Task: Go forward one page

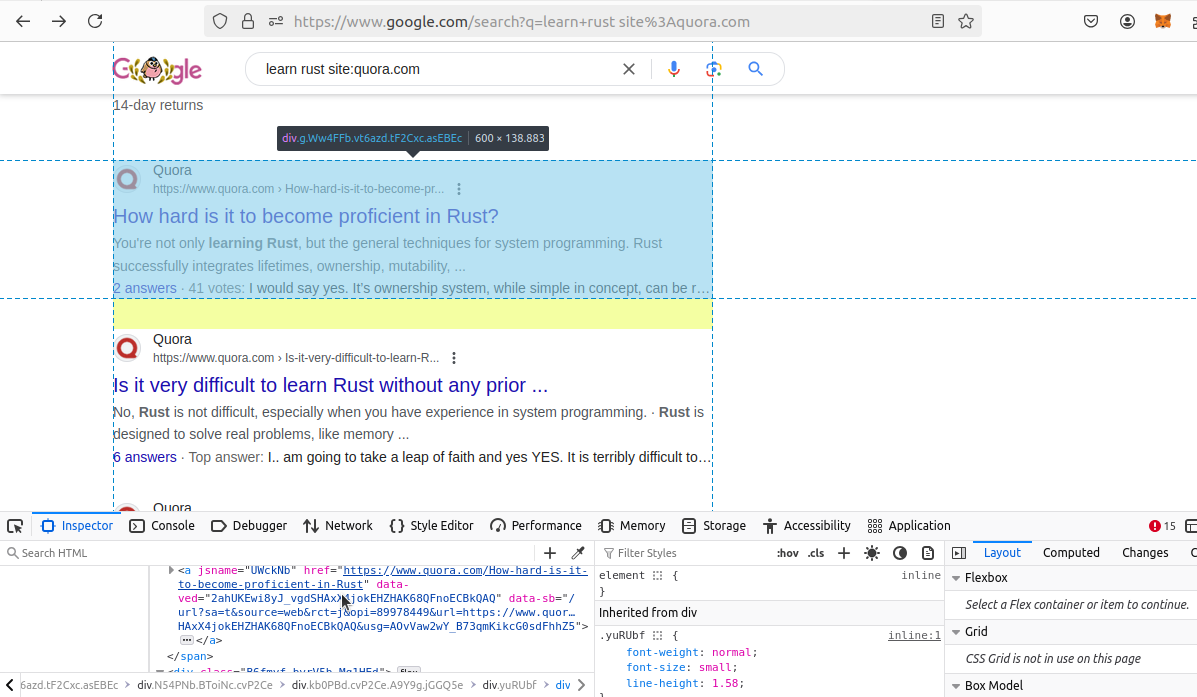Action: tap(59, 21)
